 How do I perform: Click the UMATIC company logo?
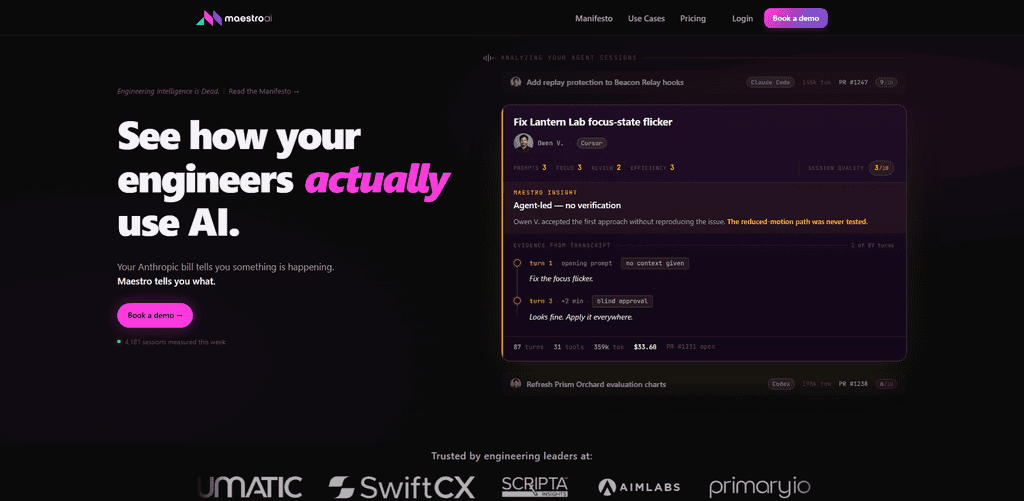(249, 487)
